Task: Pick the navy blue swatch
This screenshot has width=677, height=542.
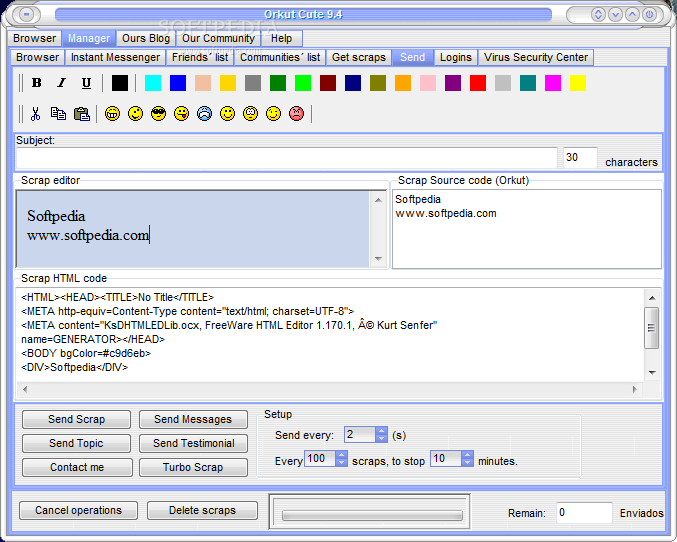Action: pyautogui.click(x=353, y=83)
